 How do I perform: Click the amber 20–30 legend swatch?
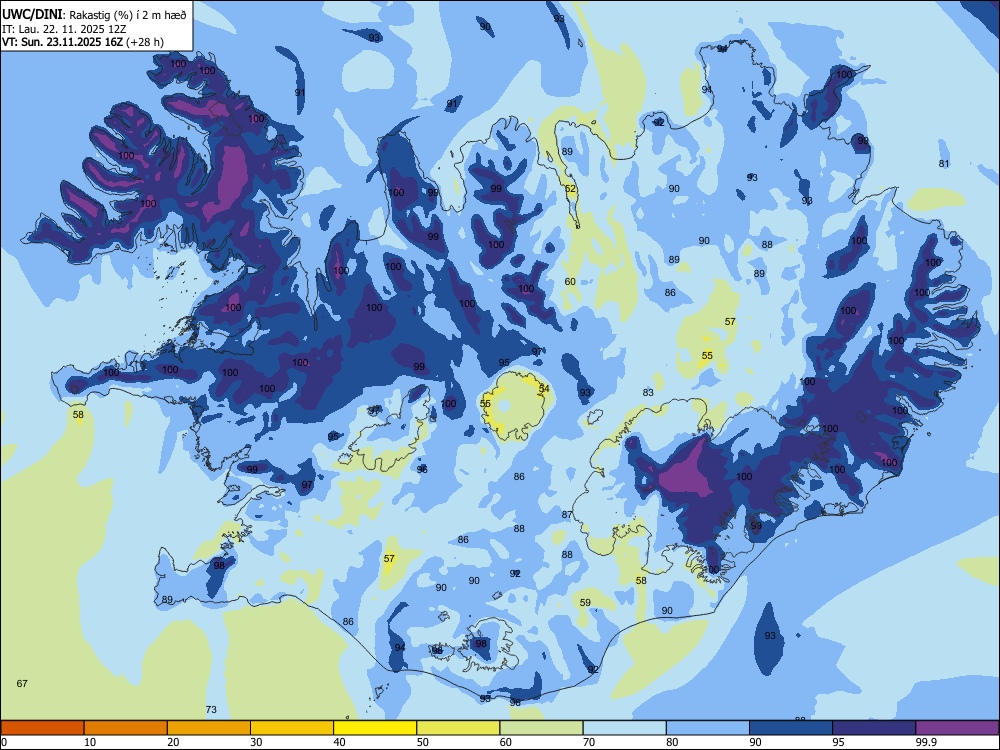point(209,728)
